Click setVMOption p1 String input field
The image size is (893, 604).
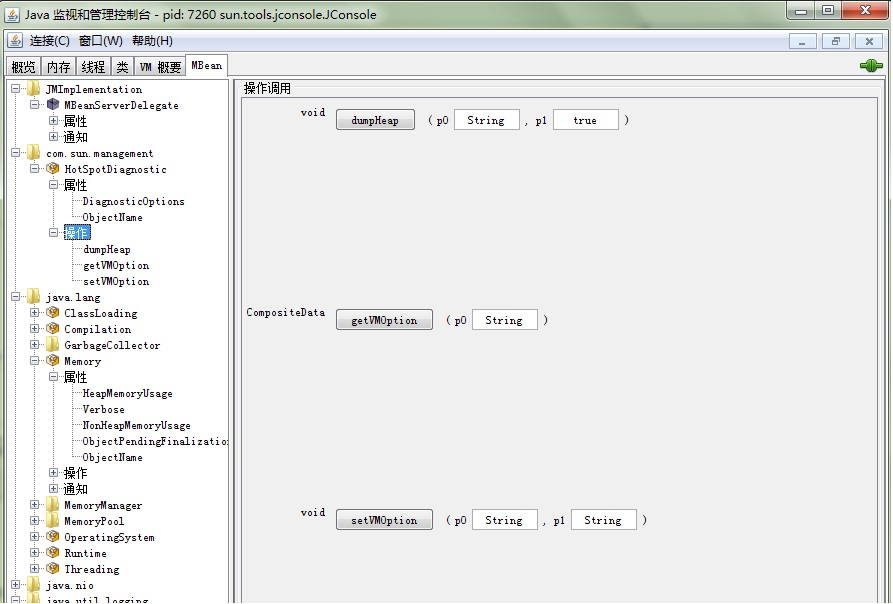click(x=604, y=520)
